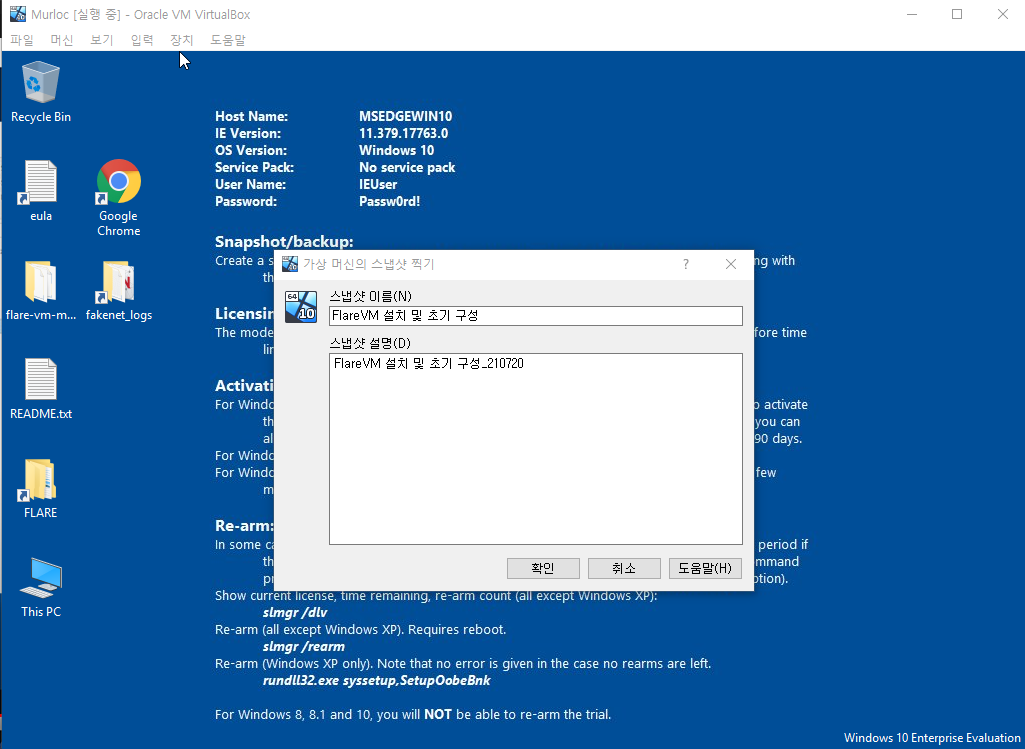
Task: Maximize the VirtualBox window
Action: [957, 14]
